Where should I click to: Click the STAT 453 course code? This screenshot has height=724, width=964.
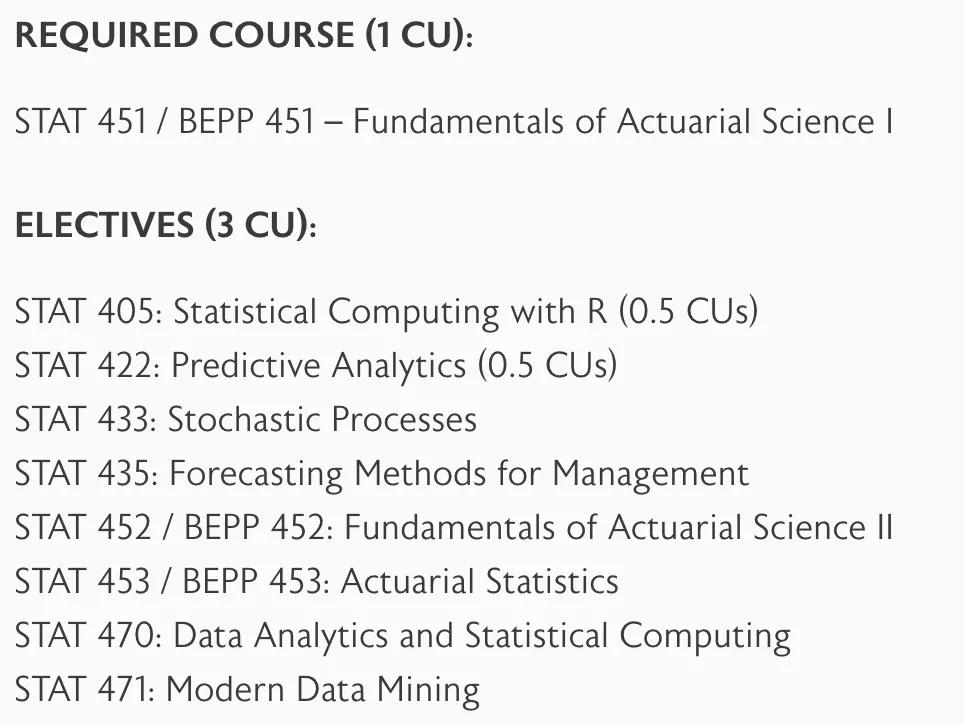click(80, 581)
